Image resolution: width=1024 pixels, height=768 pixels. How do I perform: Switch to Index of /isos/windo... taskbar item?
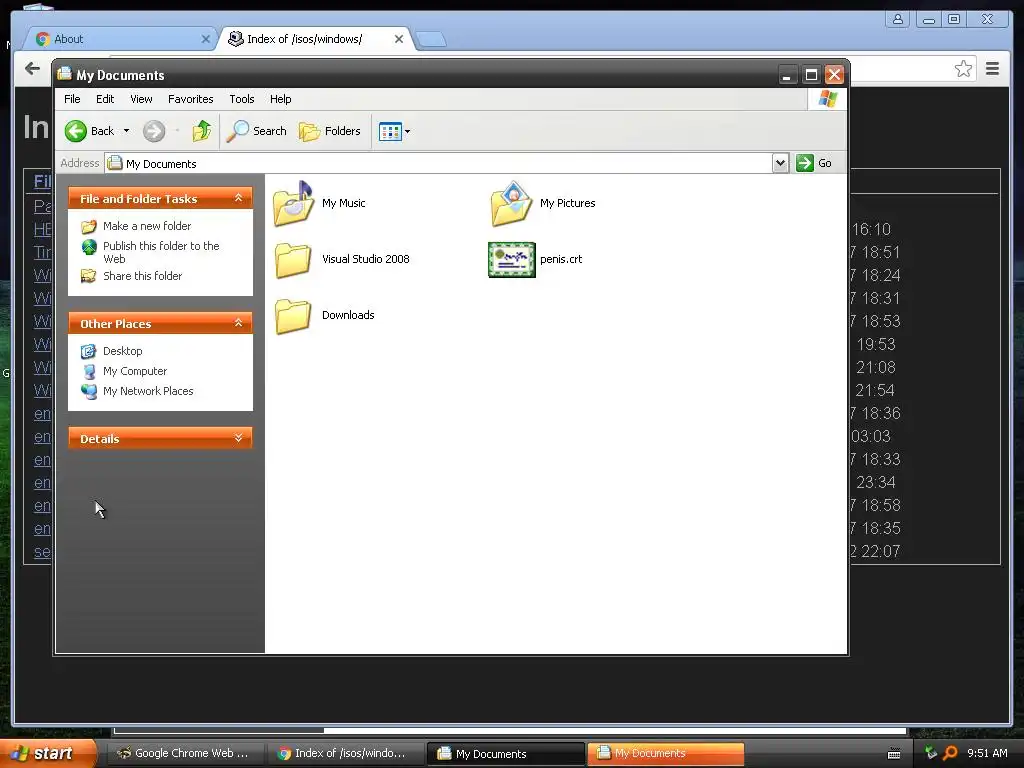pyautogui.click(x=345, y=754)
